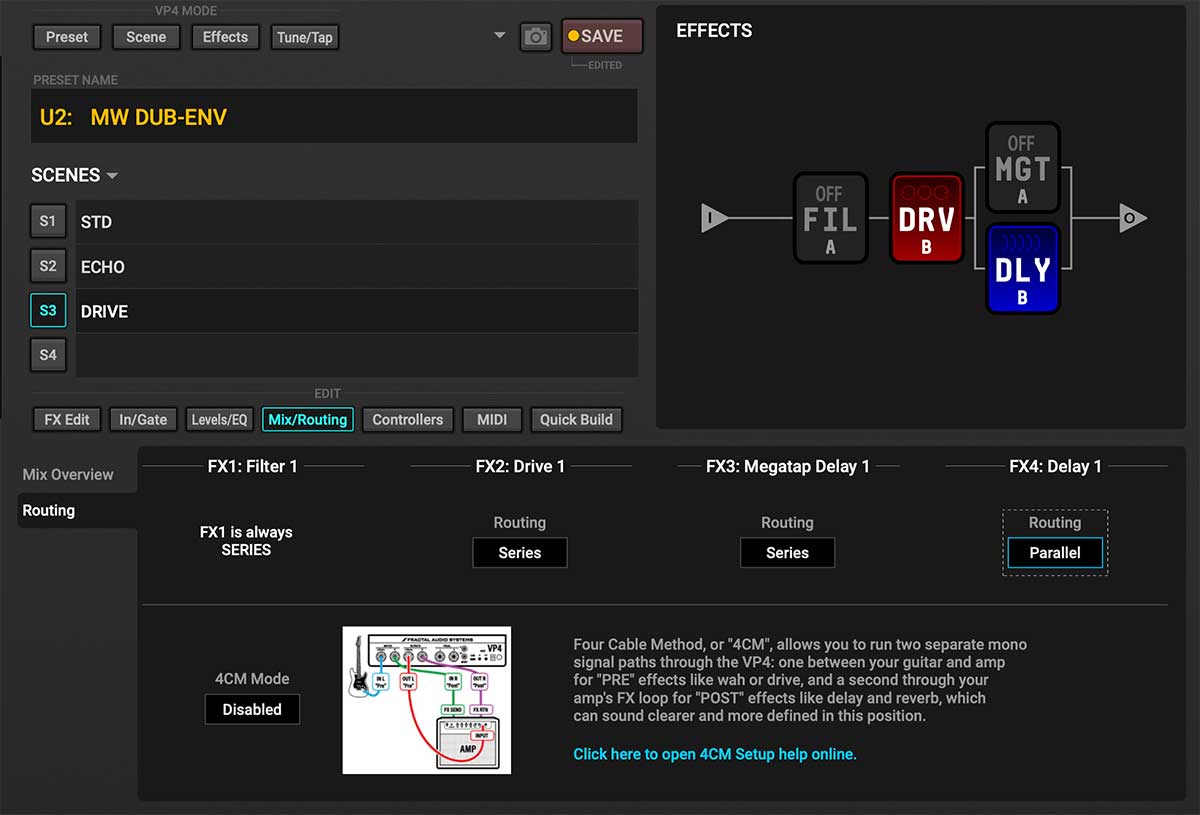Select the red DRV drive block
Screen dimensions: 1200x815
(926, 218)
